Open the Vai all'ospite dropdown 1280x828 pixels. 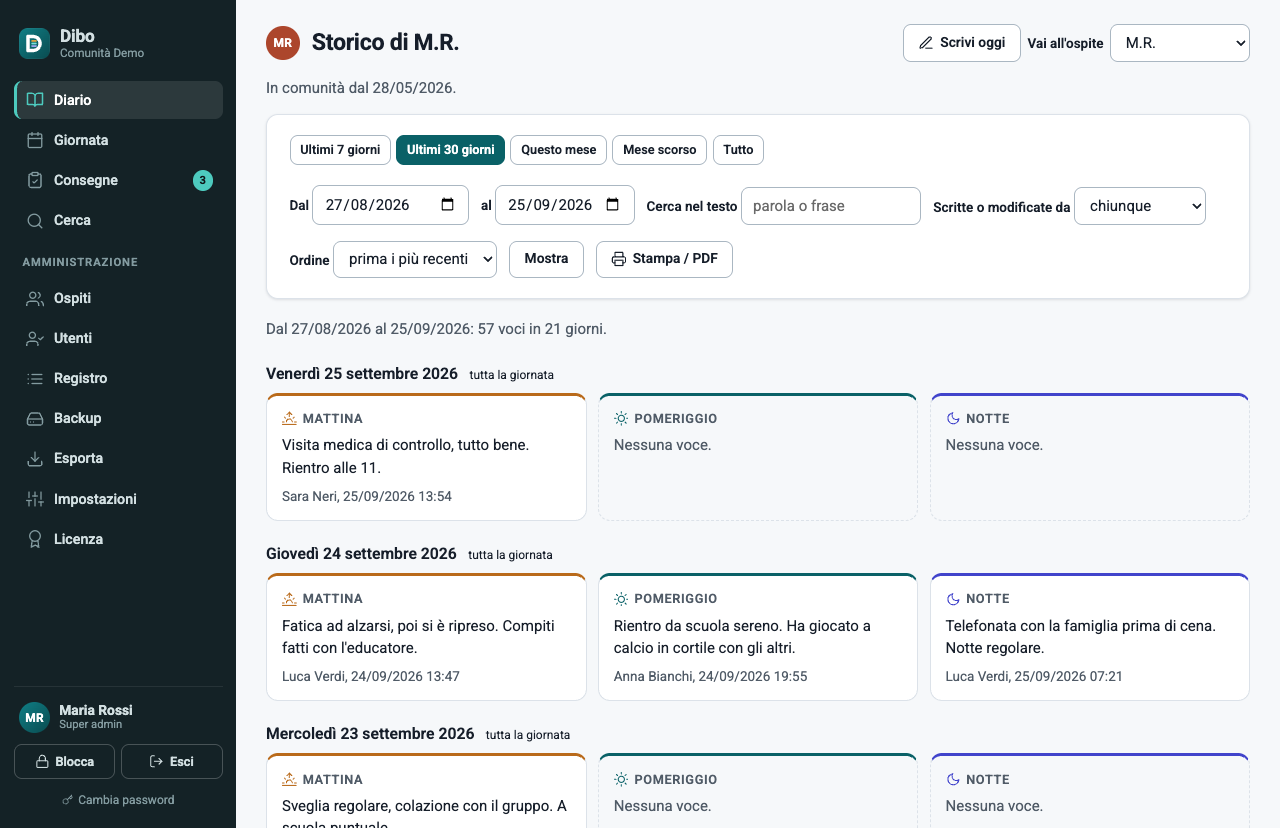tap(1180, 43)
